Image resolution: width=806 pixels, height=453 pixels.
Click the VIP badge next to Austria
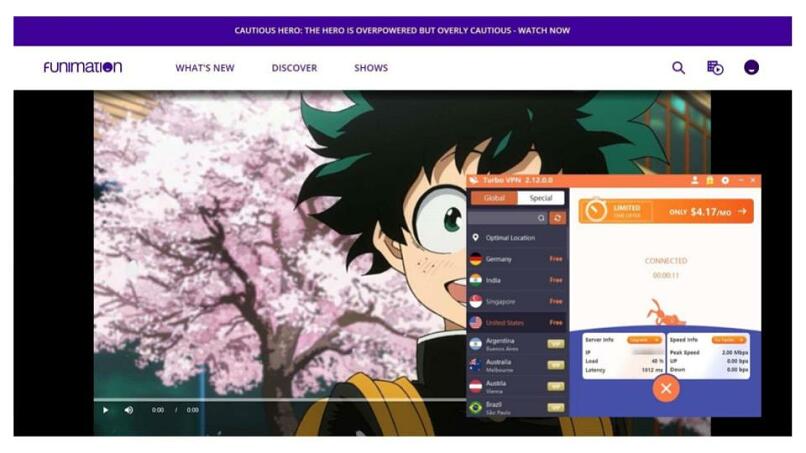(x=556, y=386)
